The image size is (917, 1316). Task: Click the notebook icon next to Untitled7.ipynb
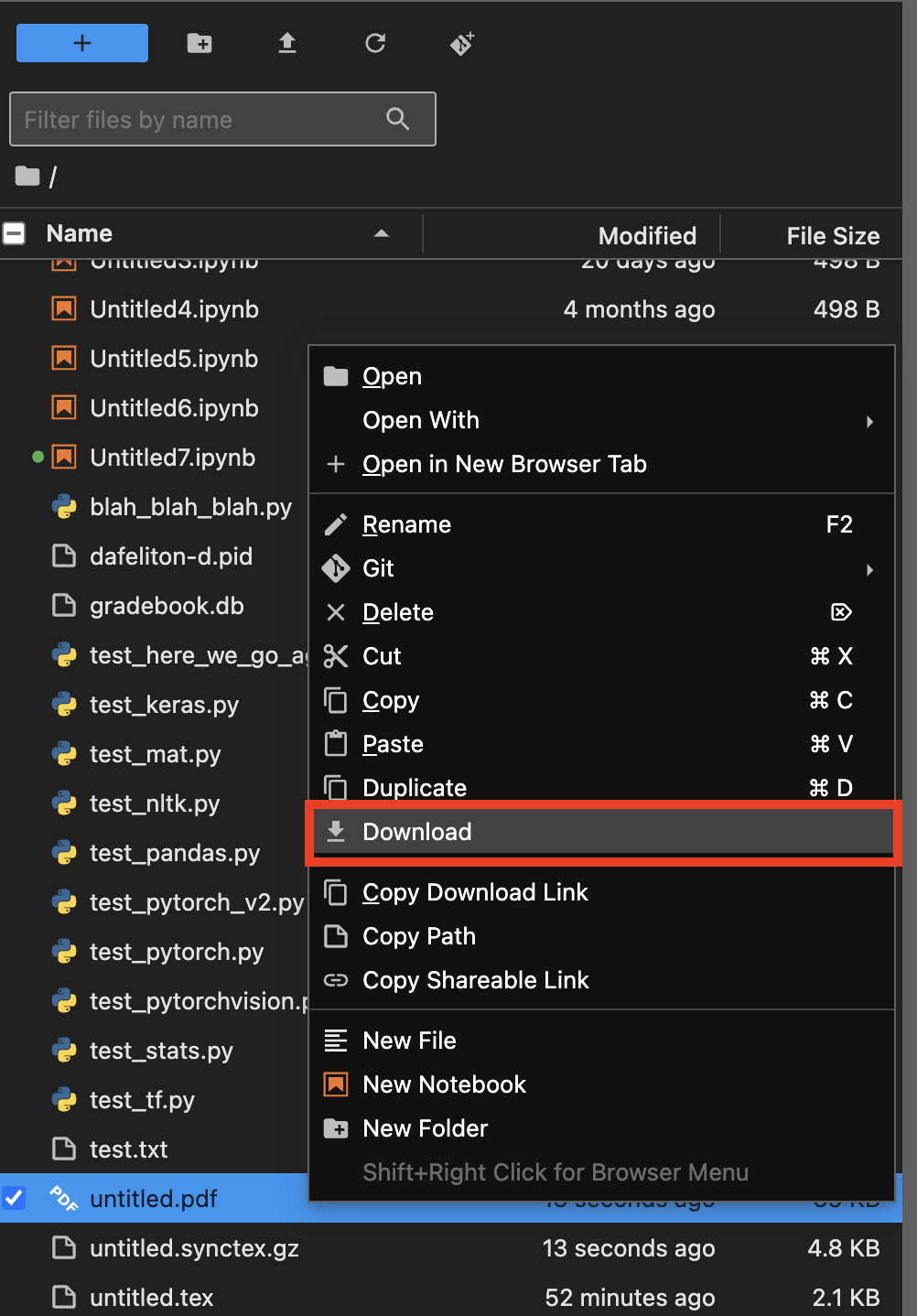coord(64,457)
